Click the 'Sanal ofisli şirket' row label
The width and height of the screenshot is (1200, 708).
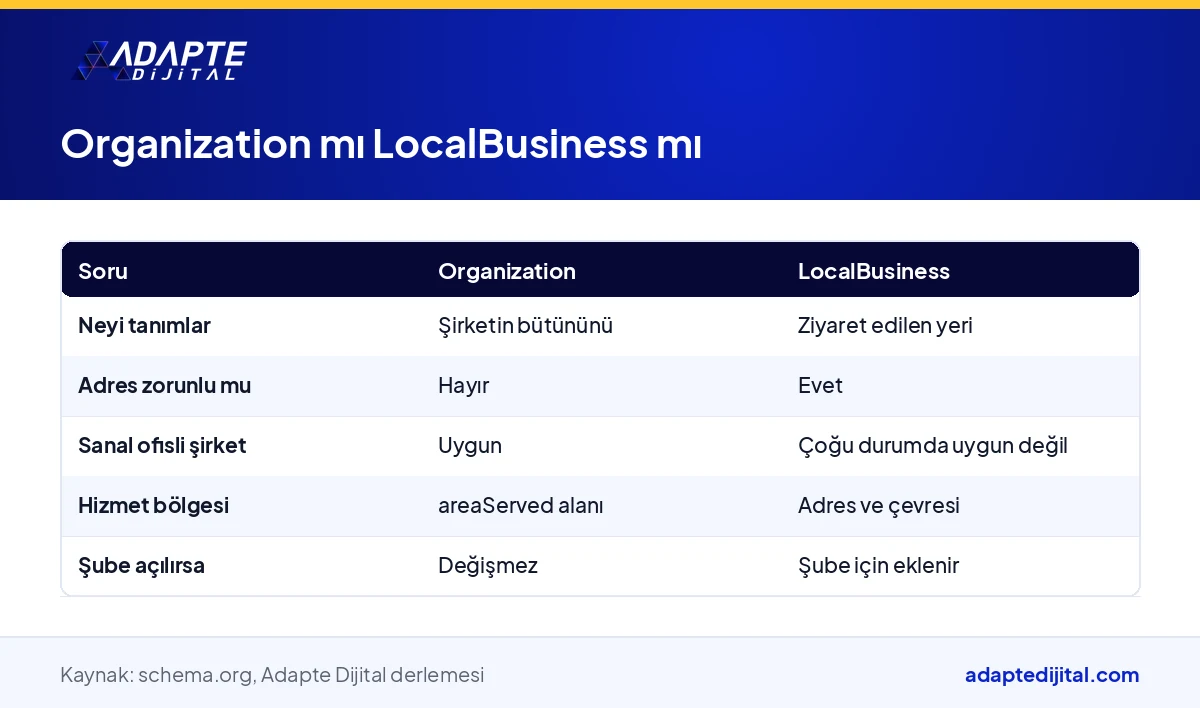(x=162, y=445)
